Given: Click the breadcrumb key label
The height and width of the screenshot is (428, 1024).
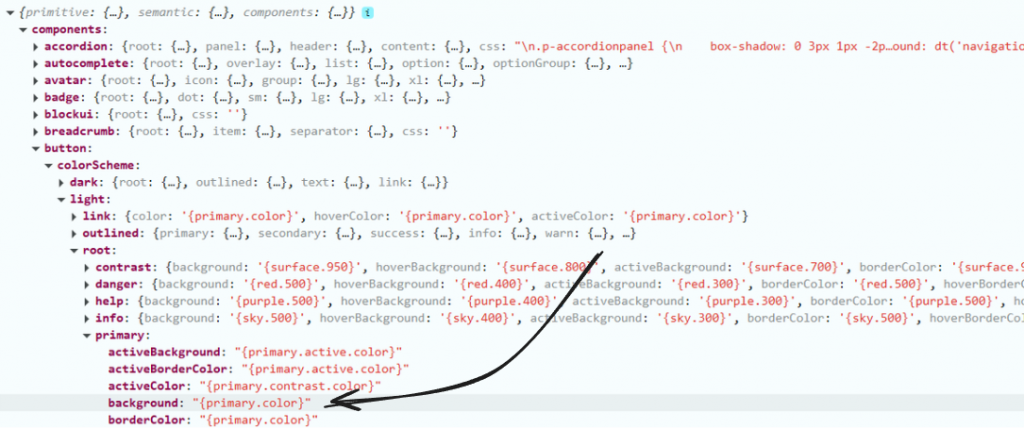Looking at the screenshot, I should 82,132.
